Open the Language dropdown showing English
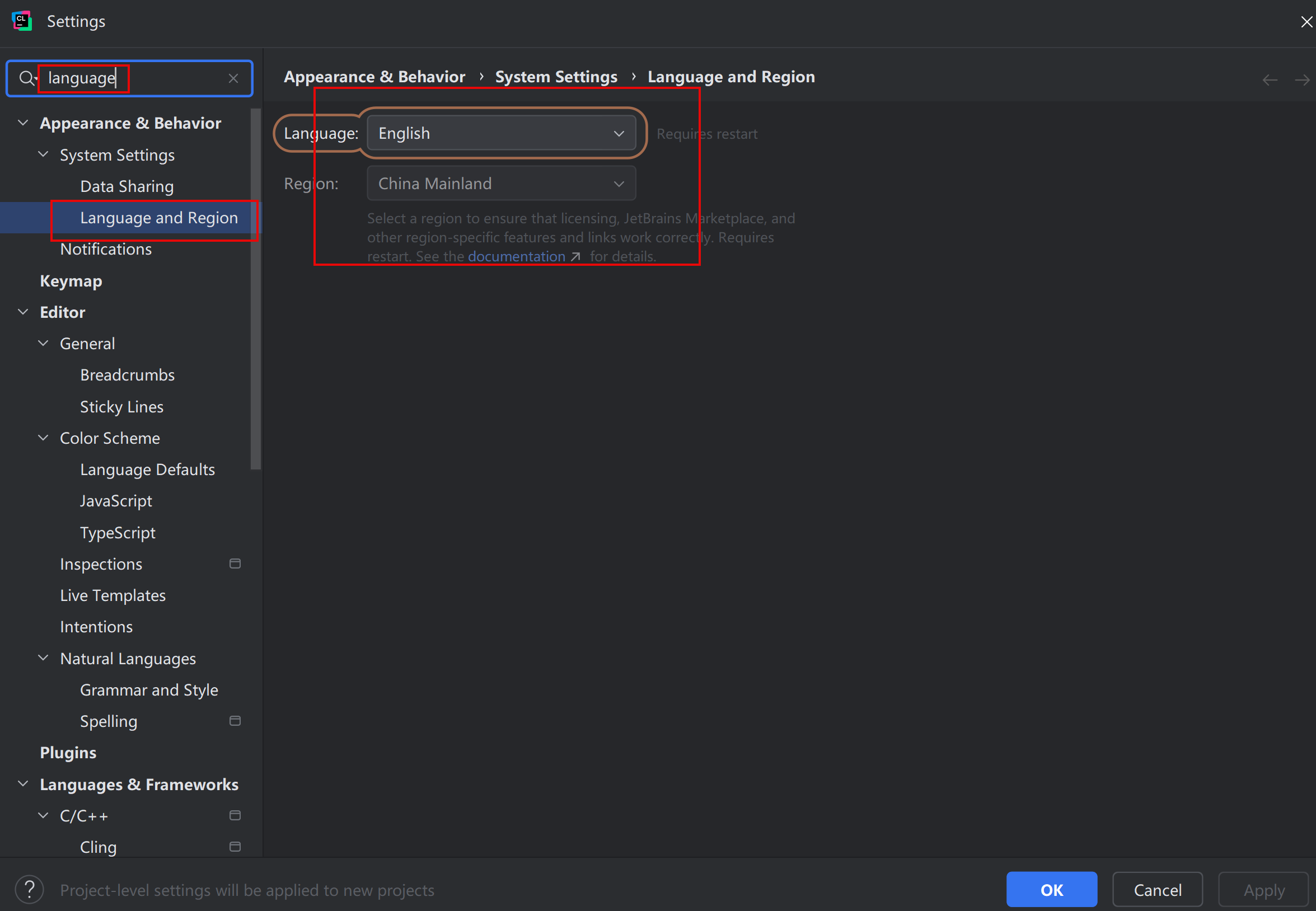Image resolution: width=1316 pixels, height=911 pixels. coord(501,134)
